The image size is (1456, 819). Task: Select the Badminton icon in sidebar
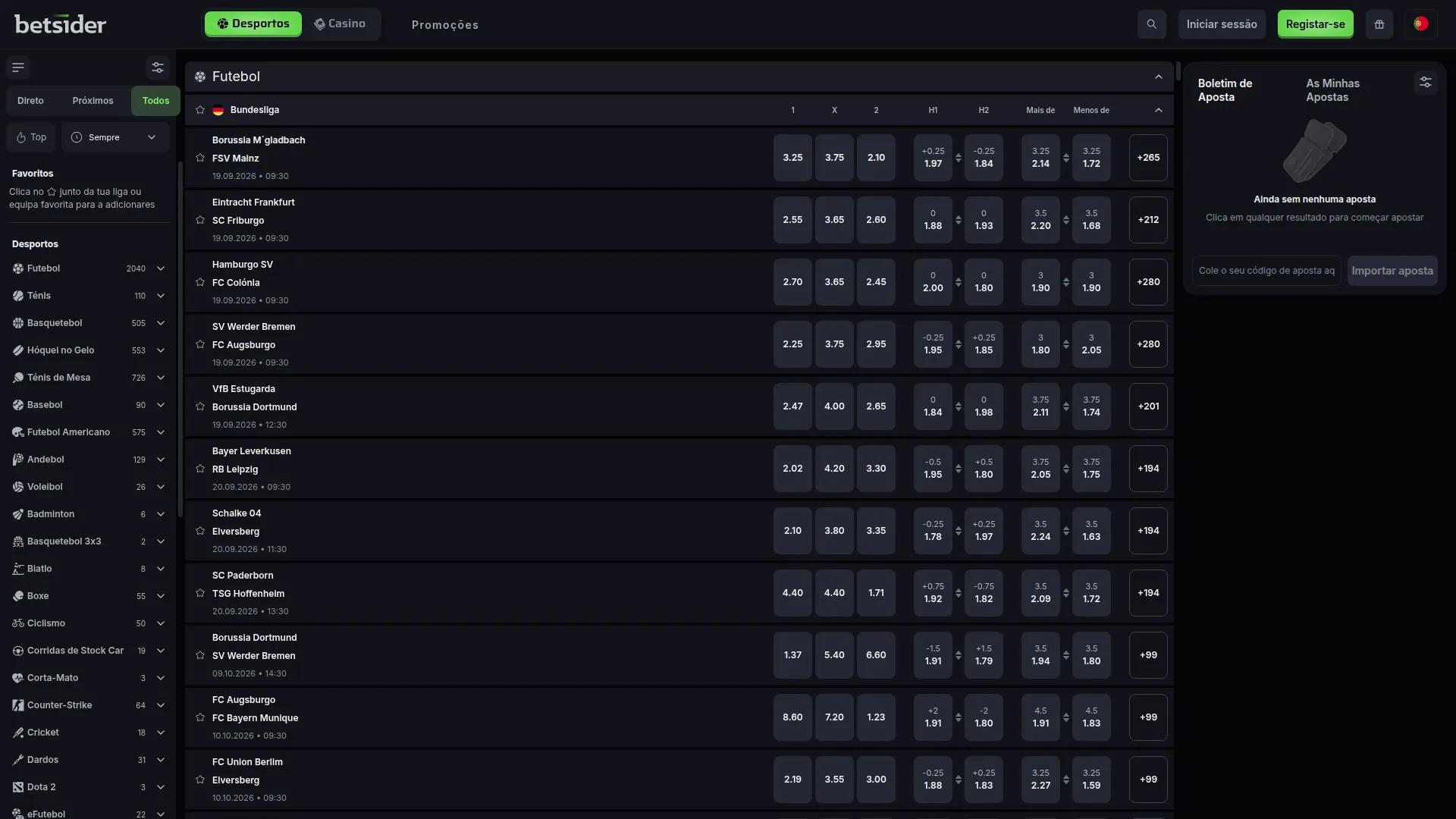click(x=18, y=514)
